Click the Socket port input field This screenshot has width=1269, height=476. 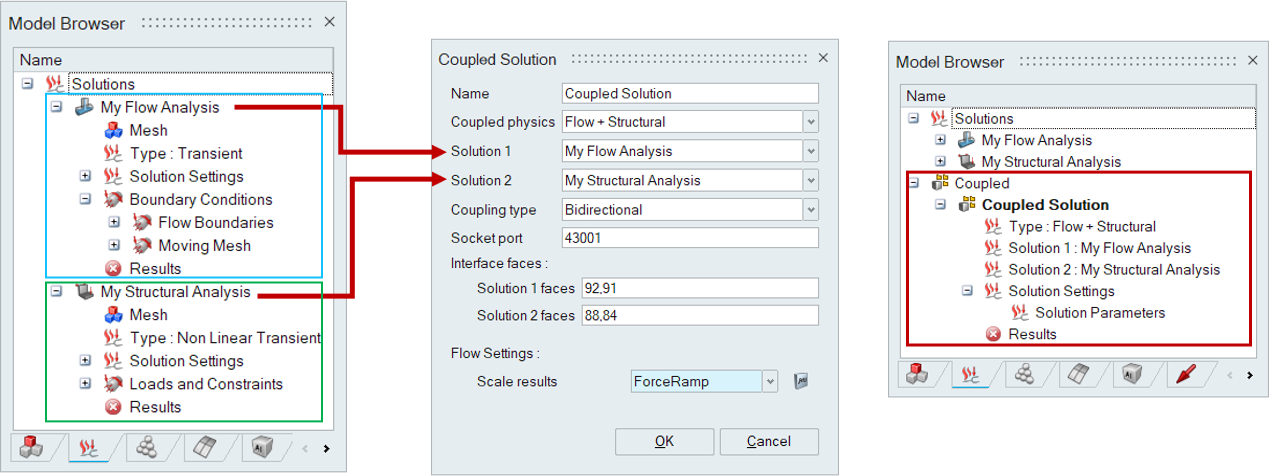point(690,239)
